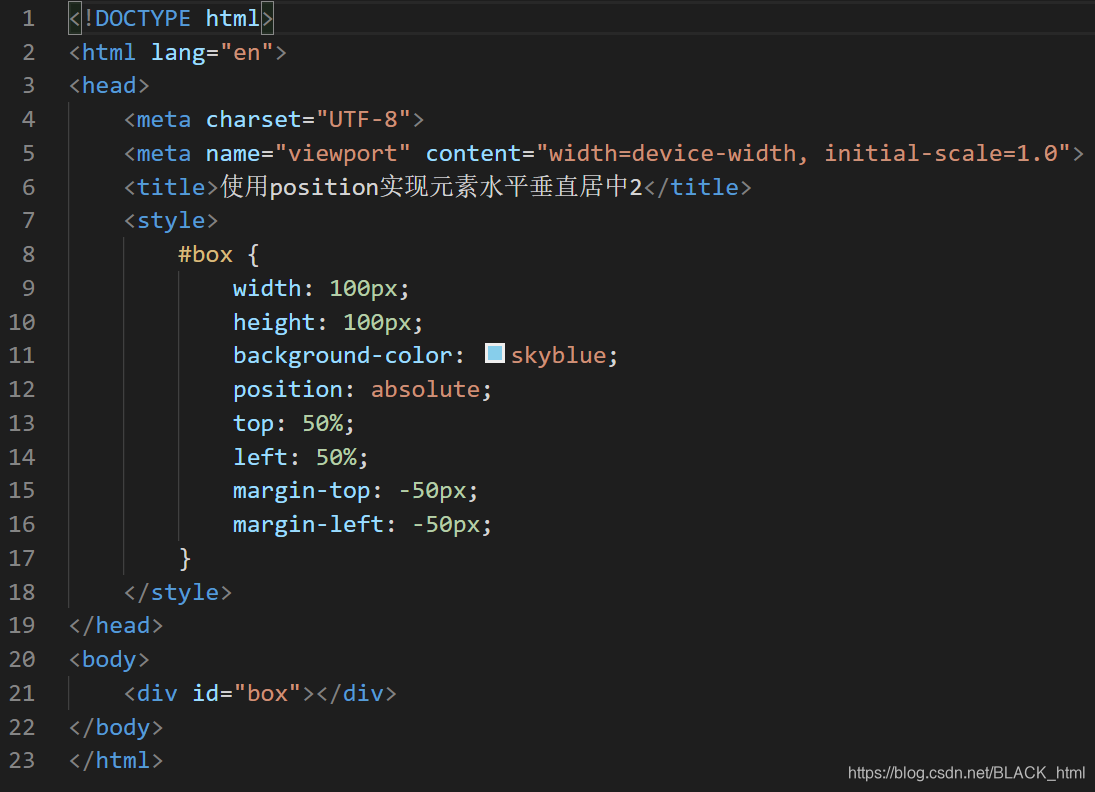Click line number 23 in the gutter

[22, 760]
